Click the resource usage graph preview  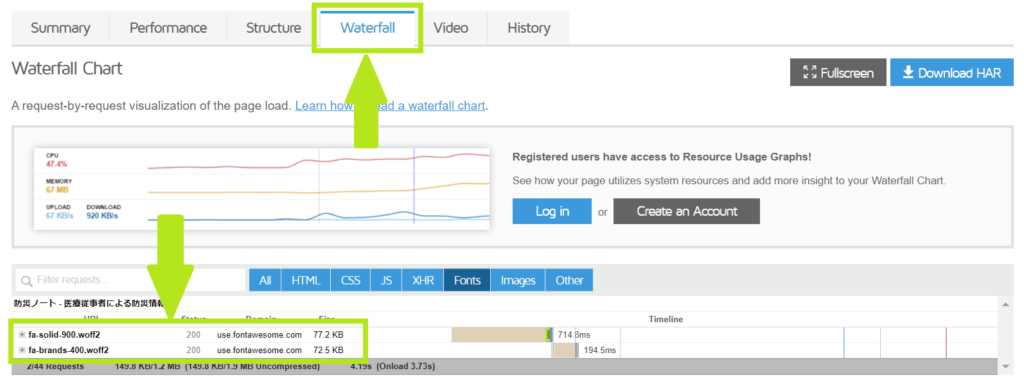261,188
